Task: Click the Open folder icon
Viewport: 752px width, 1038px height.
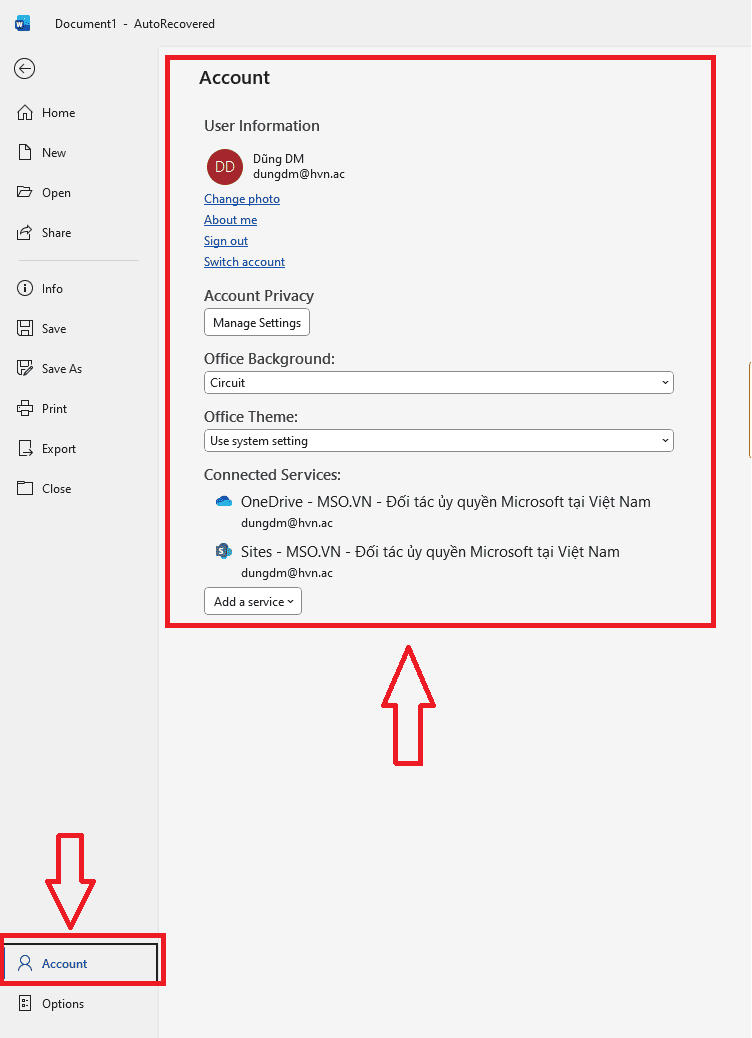Action: tap(26, 193)
